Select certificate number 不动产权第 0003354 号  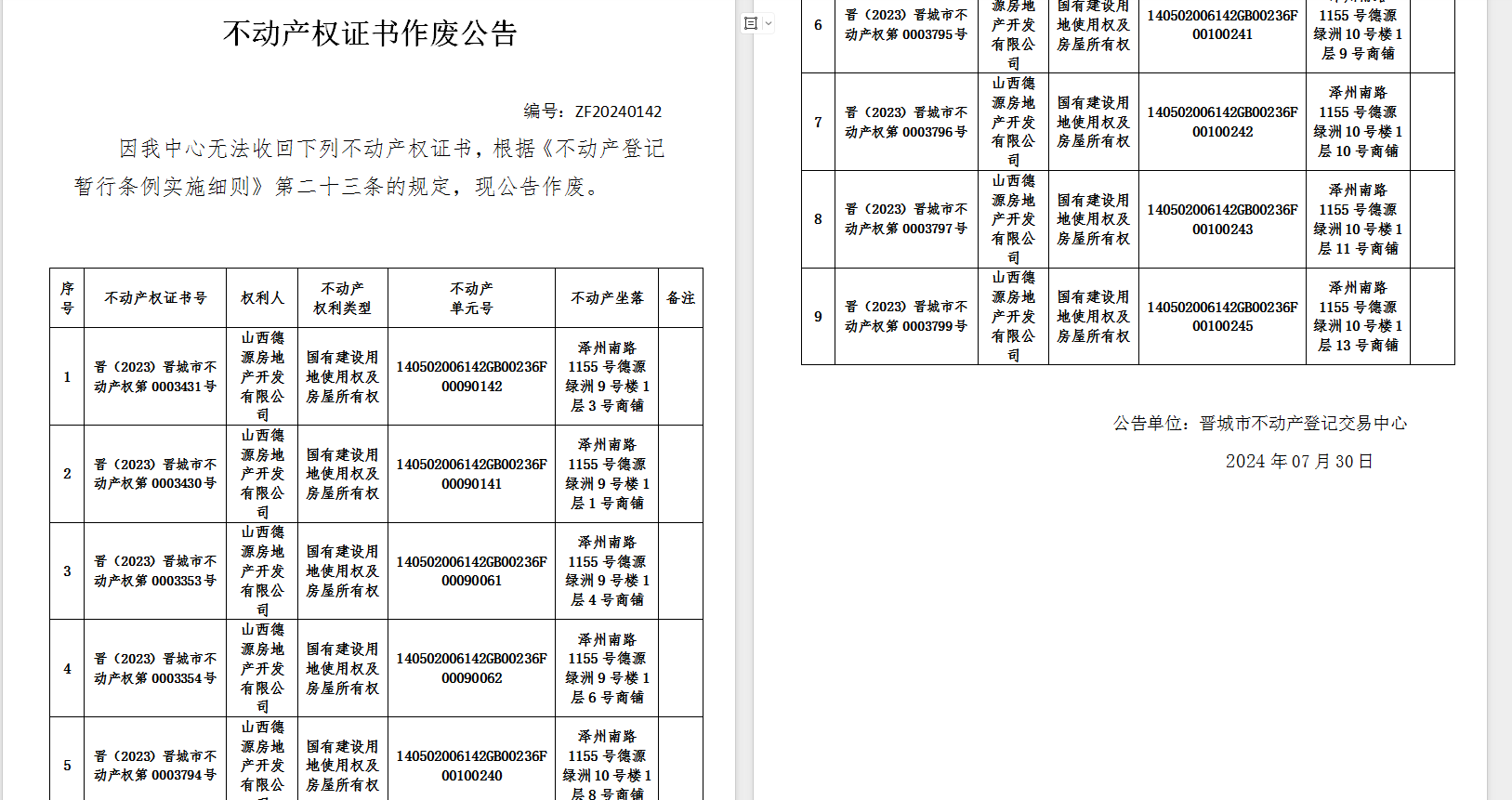click(x=155, y=678)
